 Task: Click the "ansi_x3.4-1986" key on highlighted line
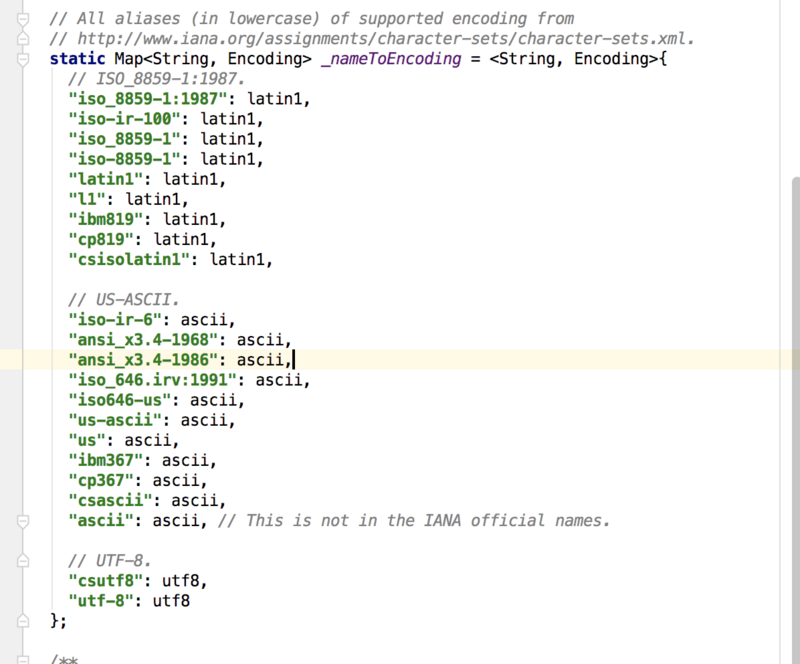click(x=143, y=360)
